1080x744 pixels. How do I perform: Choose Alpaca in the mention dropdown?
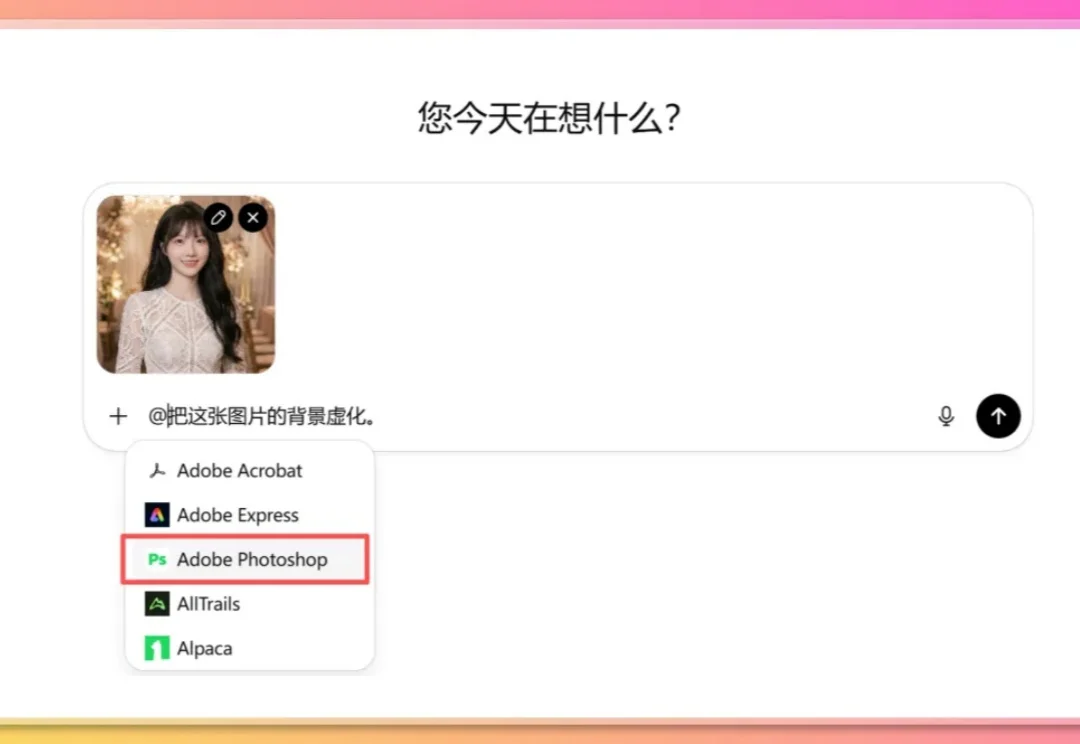[x=205, y=648]
